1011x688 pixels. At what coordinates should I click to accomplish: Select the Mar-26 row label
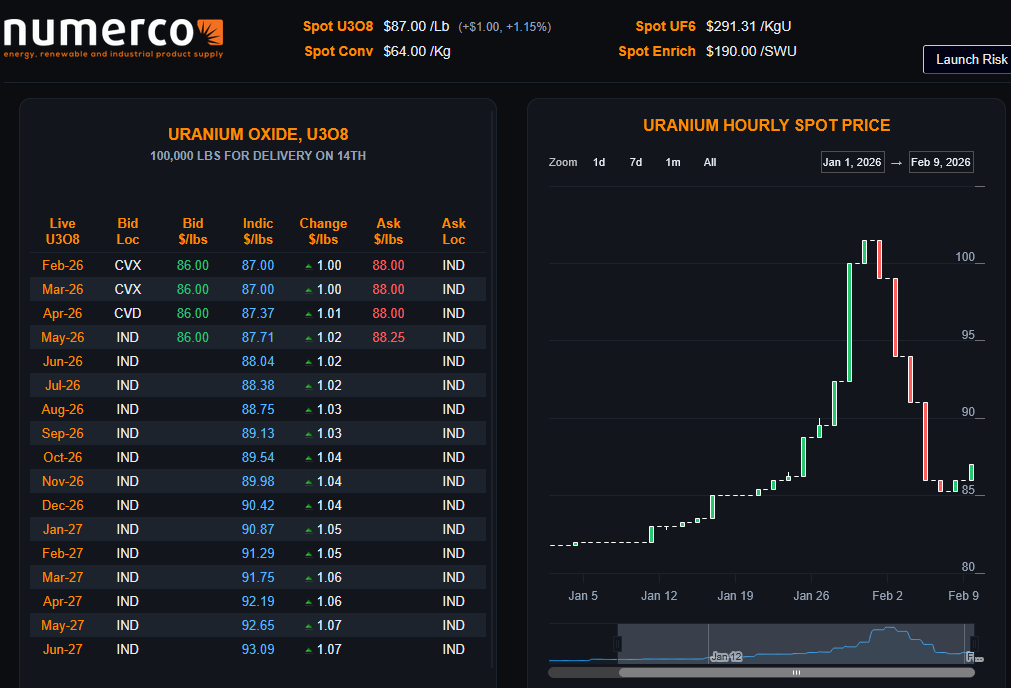click(x=63, y=290)
